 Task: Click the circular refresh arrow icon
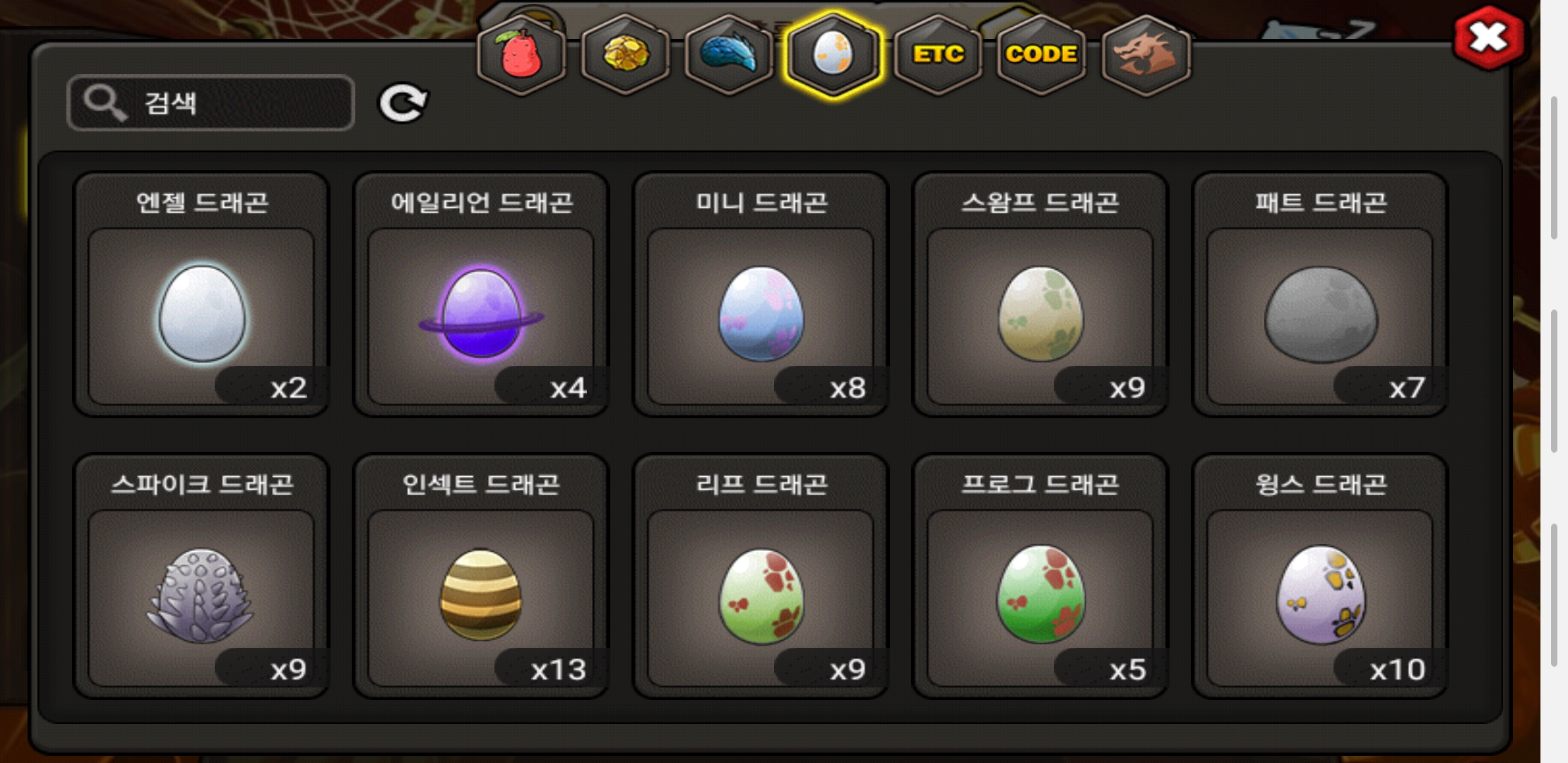(x=403, y=103)
